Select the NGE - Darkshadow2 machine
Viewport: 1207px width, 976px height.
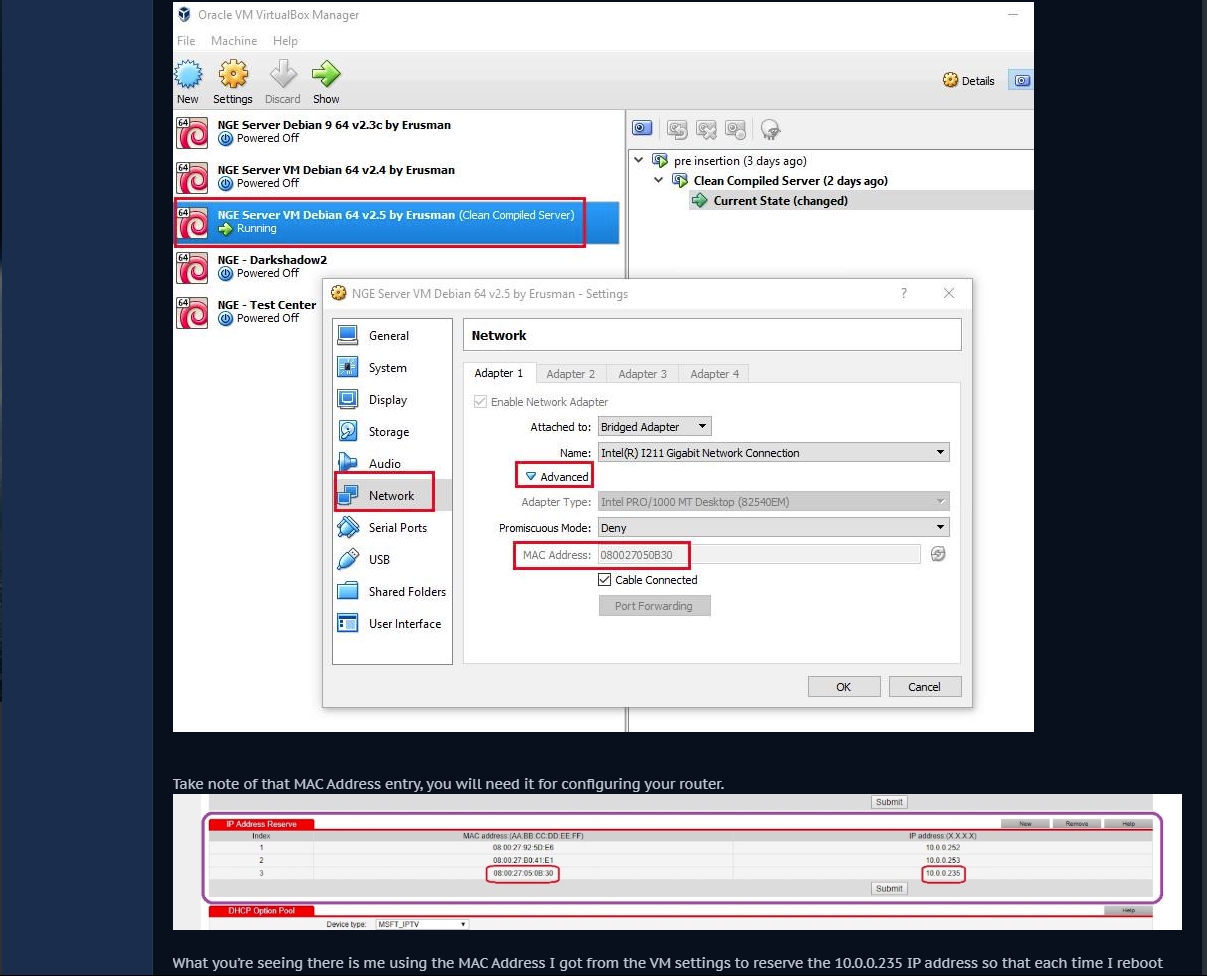click(397, 267)
